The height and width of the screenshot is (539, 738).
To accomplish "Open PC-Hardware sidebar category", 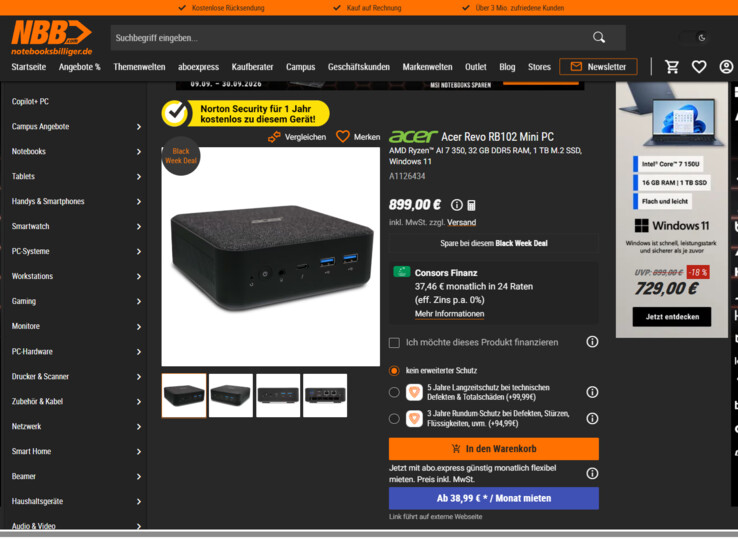I will pyautogui.click(x=32, y=351).
